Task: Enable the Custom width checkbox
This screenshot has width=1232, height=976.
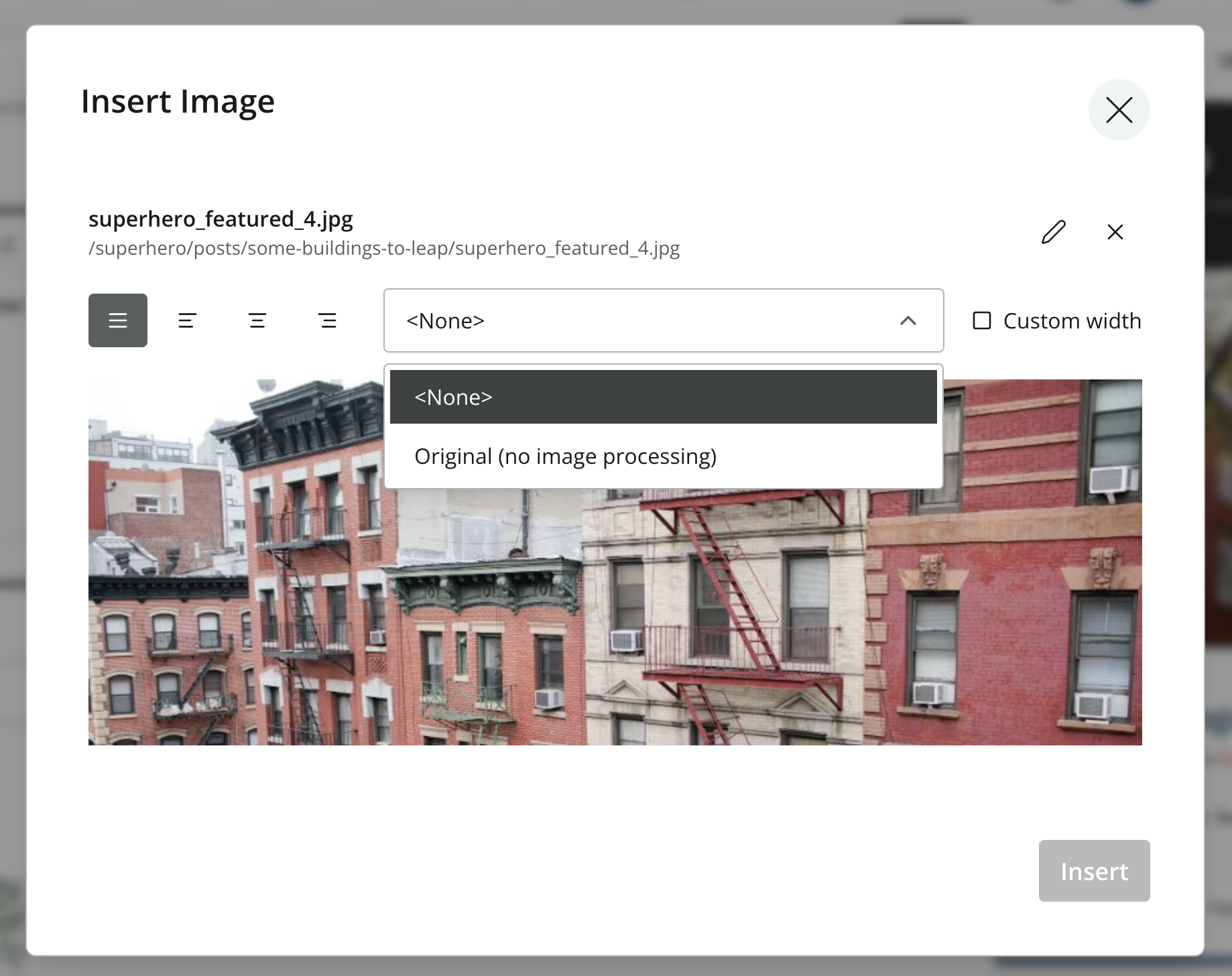Action: click(982, 320)
